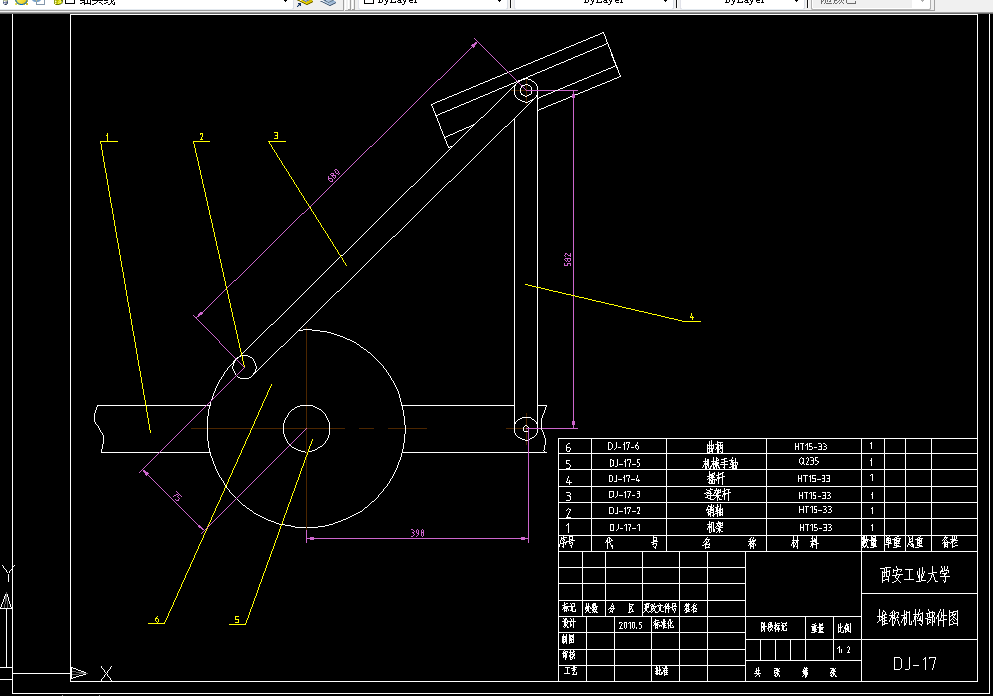Click the 75 dimension text
Viewport: 993px width, 696px height.
pos(176,497)
